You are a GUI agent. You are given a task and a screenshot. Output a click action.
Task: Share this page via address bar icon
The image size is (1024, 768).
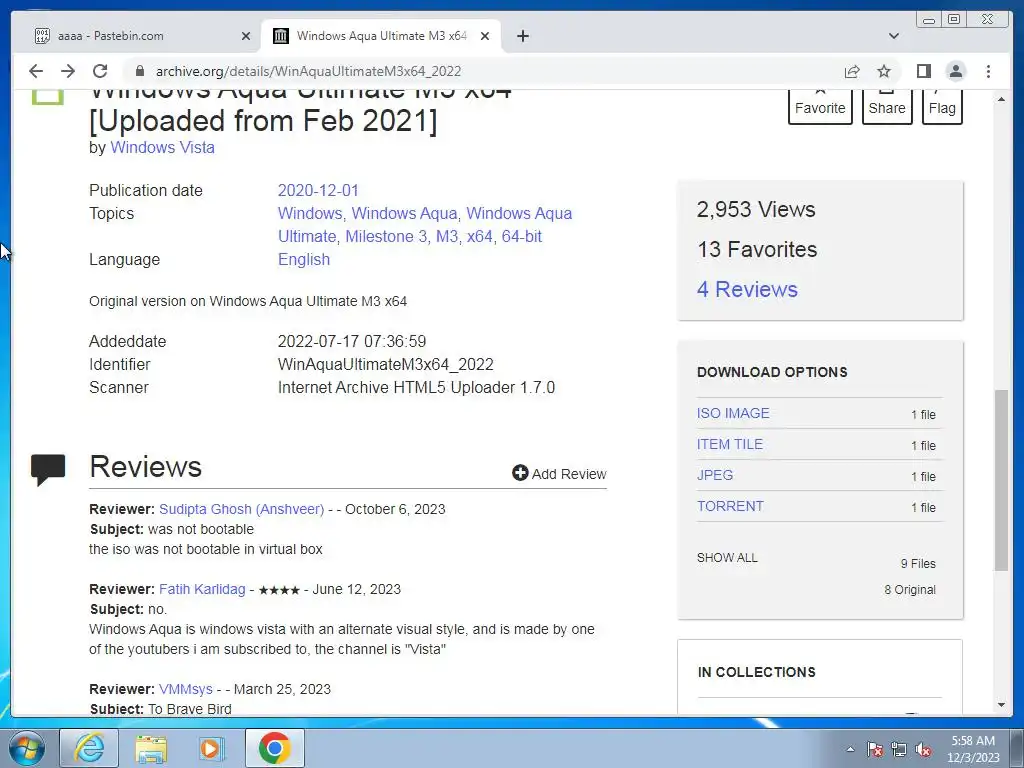pos(852,71)
